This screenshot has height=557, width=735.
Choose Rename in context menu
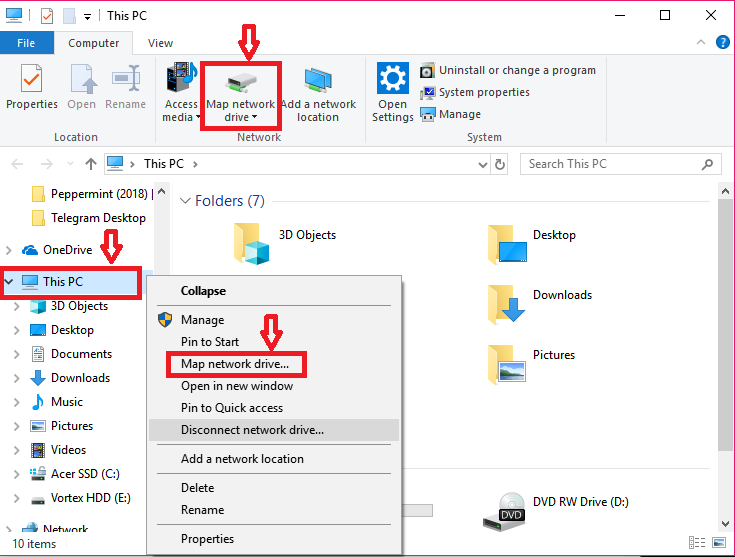point(274,510)
